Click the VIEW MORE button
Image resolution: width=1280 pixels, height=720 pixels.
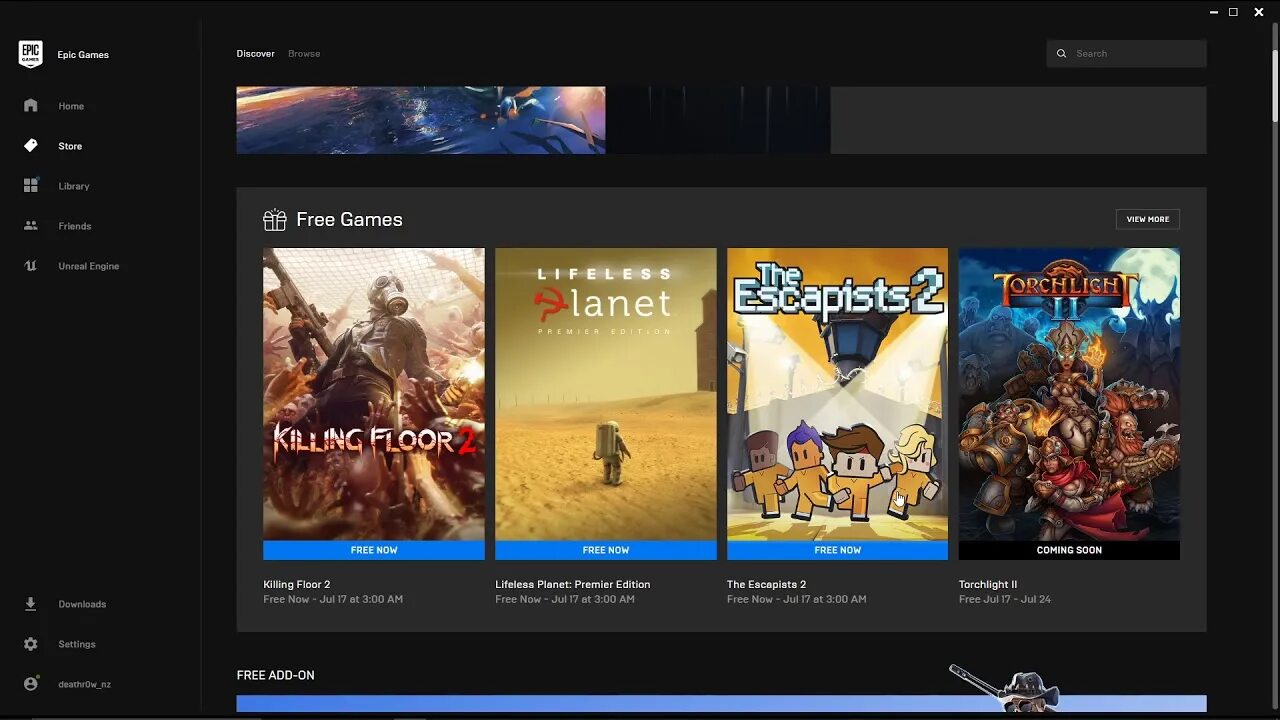click(x=1147, y=219)
